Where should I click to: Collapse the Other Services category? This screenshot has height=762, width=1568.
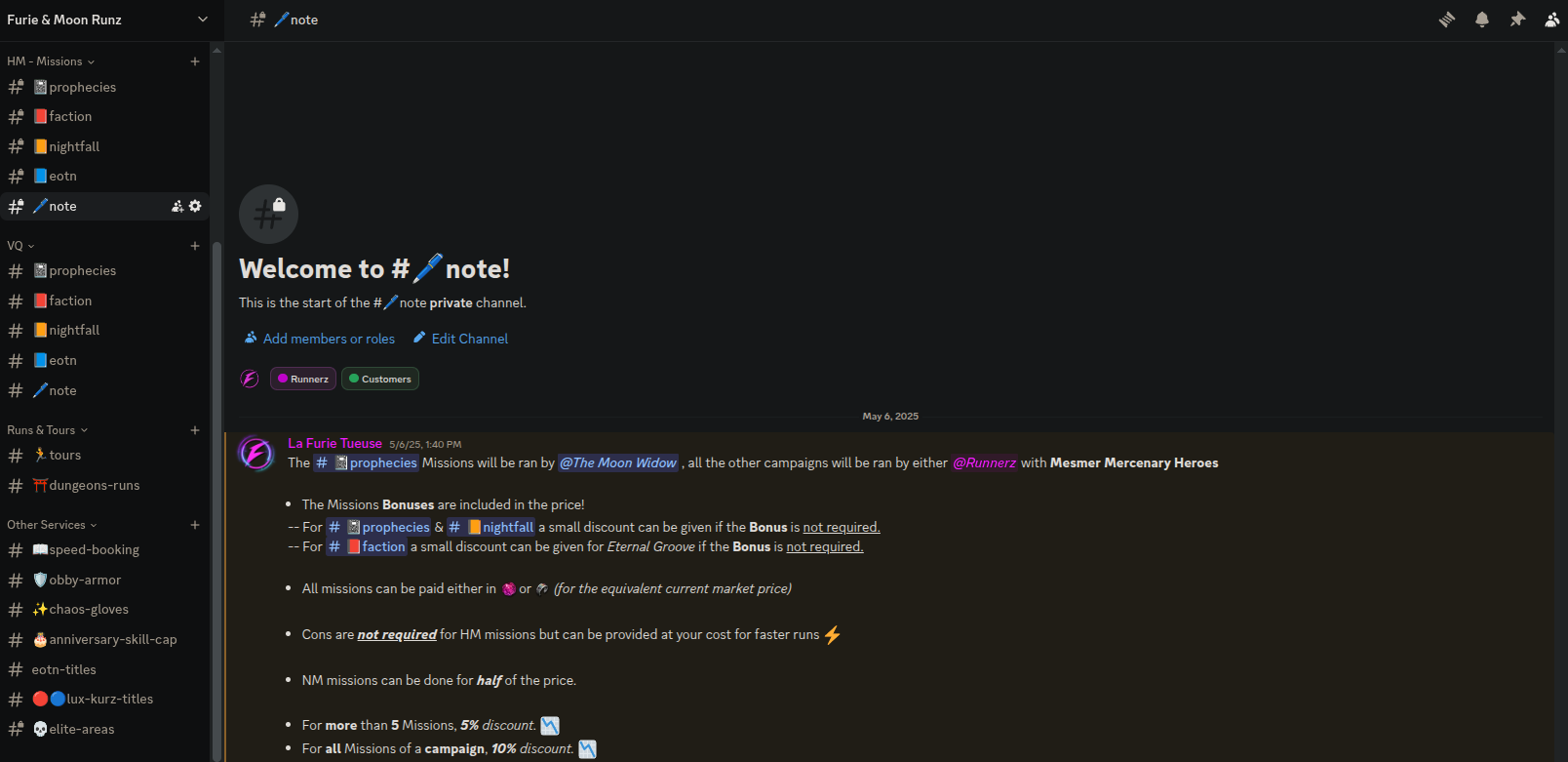pyautogui.click(x=52, y=525)
